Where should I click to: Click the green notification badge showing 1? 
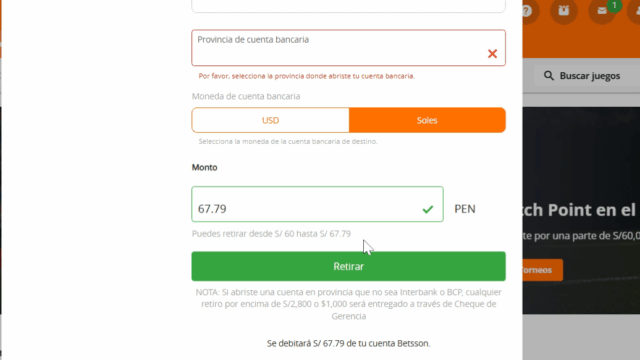(x=614, y=6)
